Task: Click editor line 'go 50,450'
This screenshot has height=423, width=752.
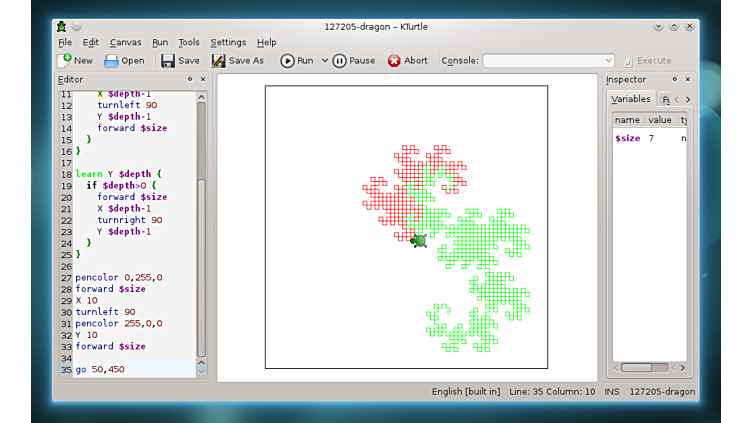Action: click(x=100, y=370)
